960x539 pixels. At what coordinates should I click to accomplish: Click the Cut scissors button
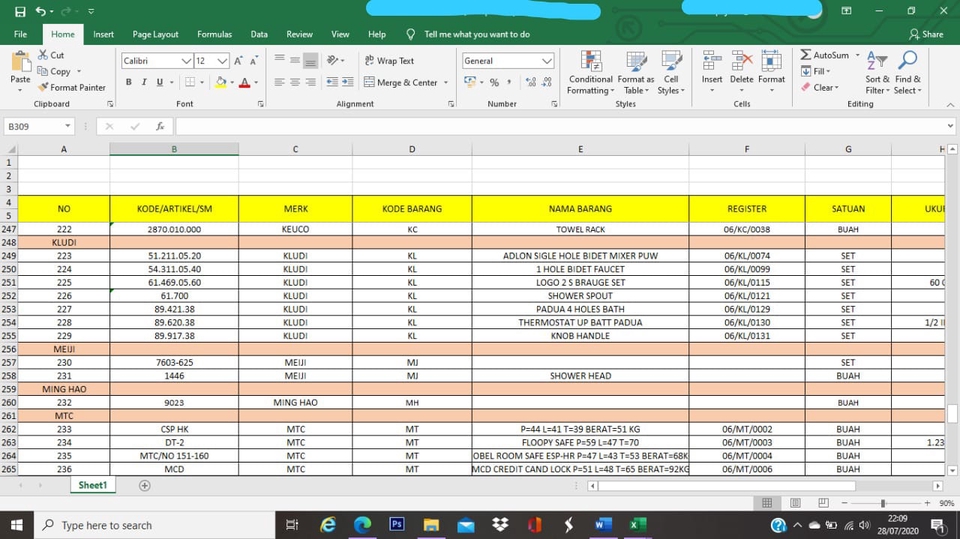[51, 55]
